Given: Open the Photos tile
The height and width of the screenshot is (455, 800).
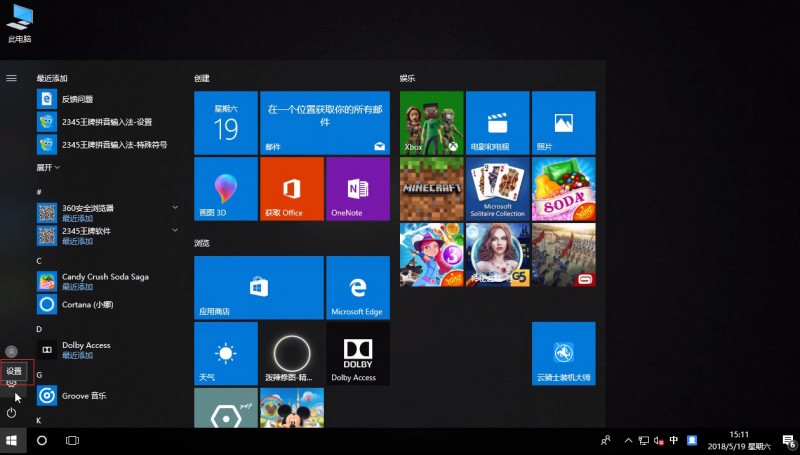Looking at the screenshot, I should [563, 123].
